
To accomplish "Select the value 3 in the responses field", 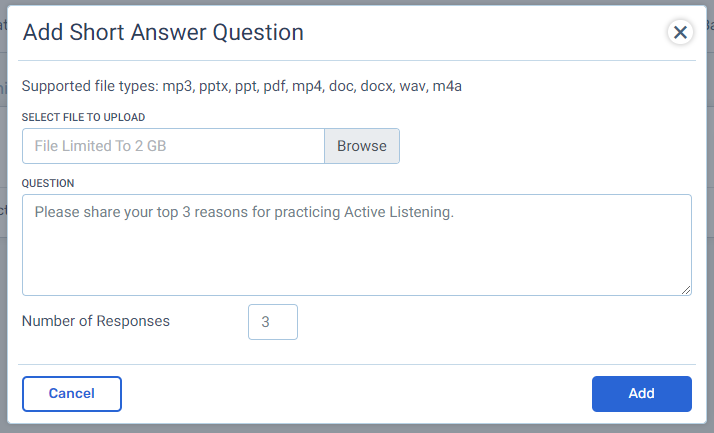I will [265, 322].
